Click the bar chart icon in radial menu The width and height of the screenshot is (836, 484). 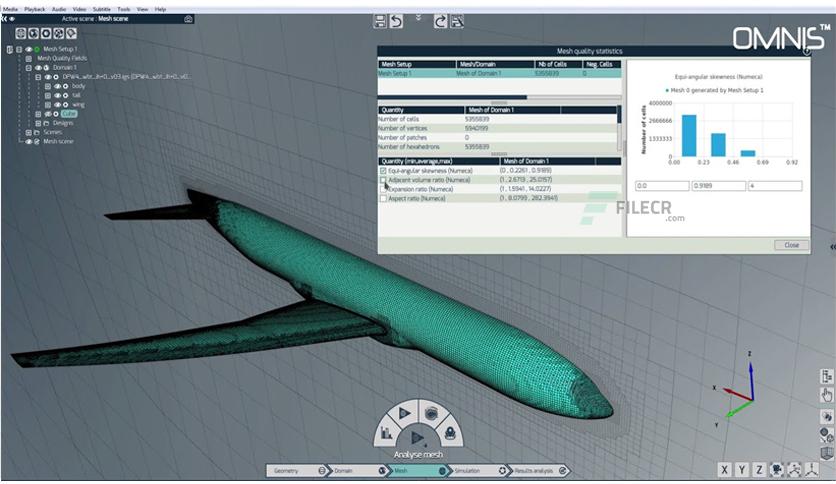[387, 433]
